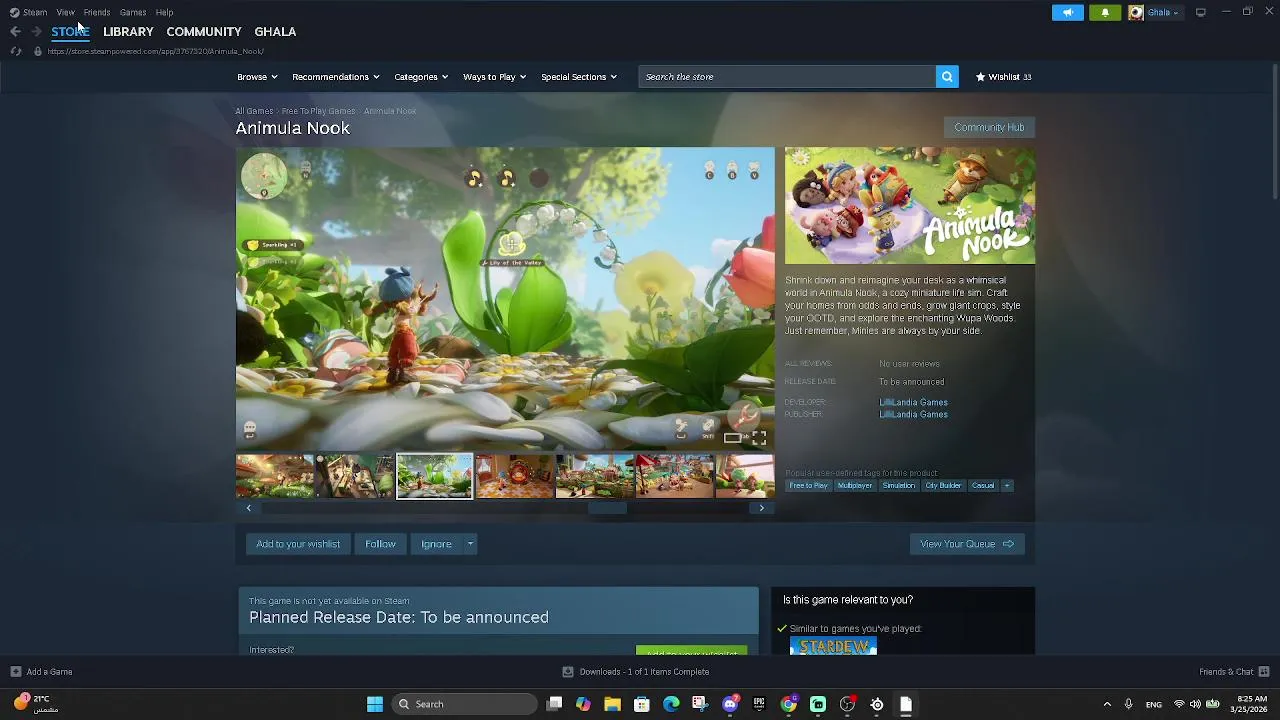Open the Friends menu
The width and height of the screenshot is (1280, 720).
coord(97,12)
